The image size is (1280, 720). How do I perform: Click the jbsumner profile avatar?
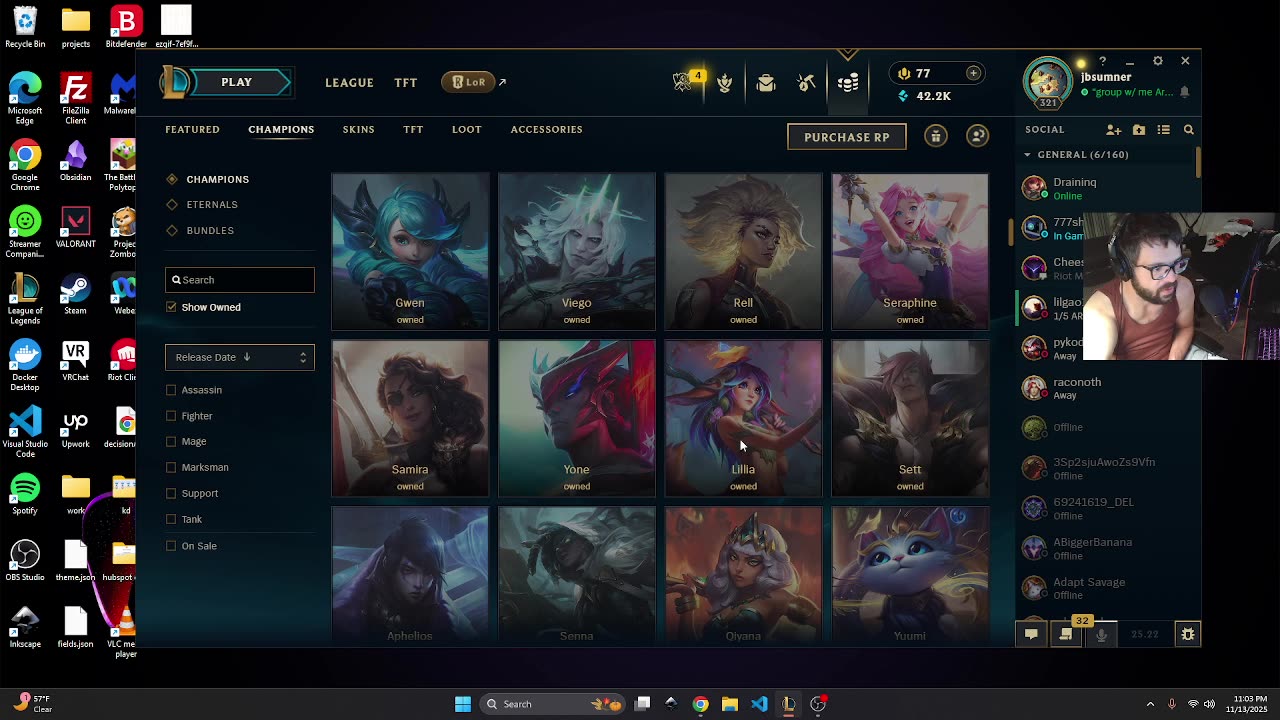tap(1048, 80)
